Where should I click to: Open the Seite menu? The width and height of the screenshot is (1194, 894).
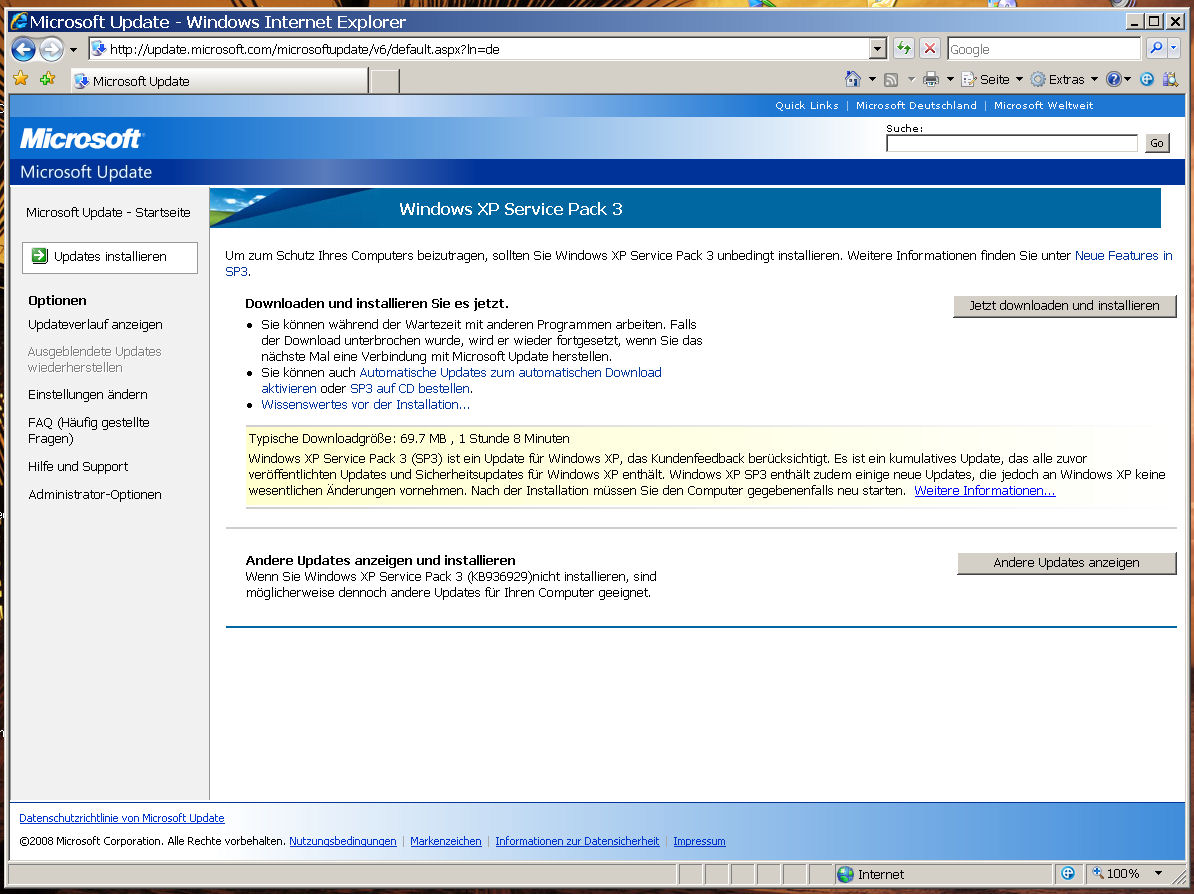[x=993, y=79]
